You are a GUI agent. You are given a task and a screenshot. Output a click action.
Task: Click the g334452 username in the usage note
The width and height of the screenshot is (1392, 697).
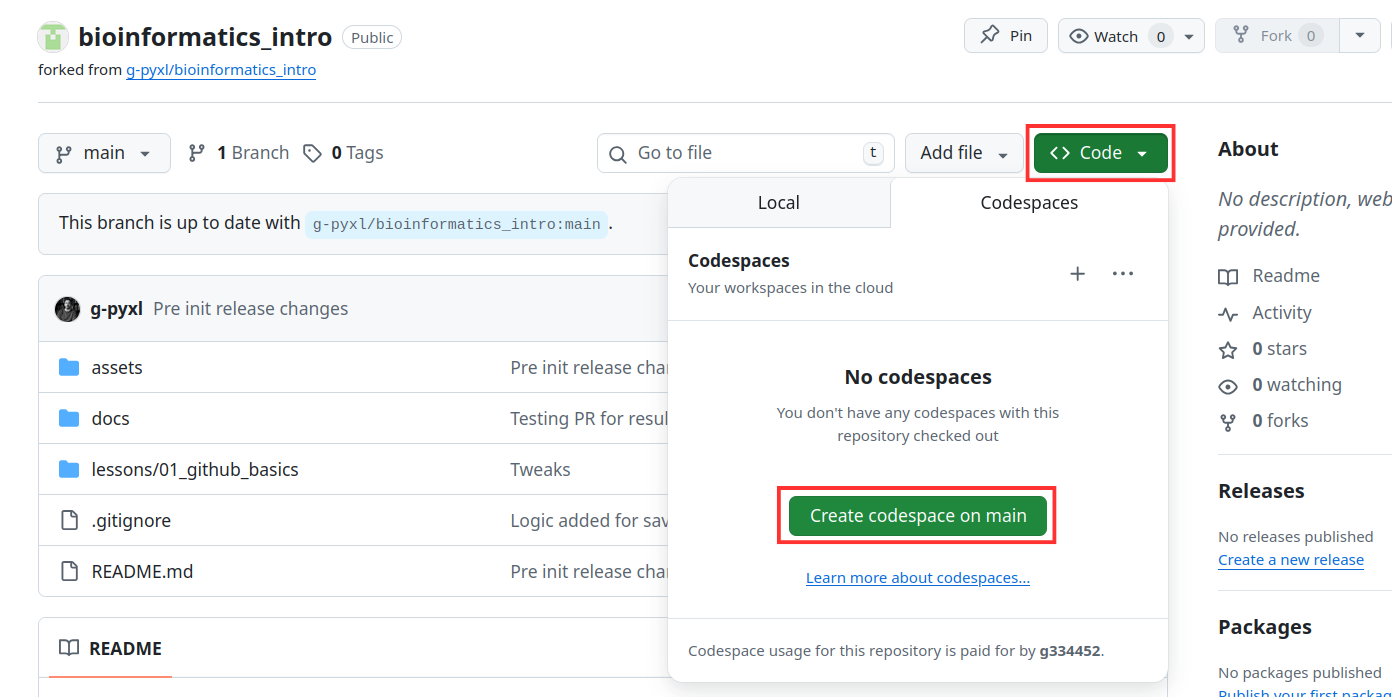point(1070,651)
